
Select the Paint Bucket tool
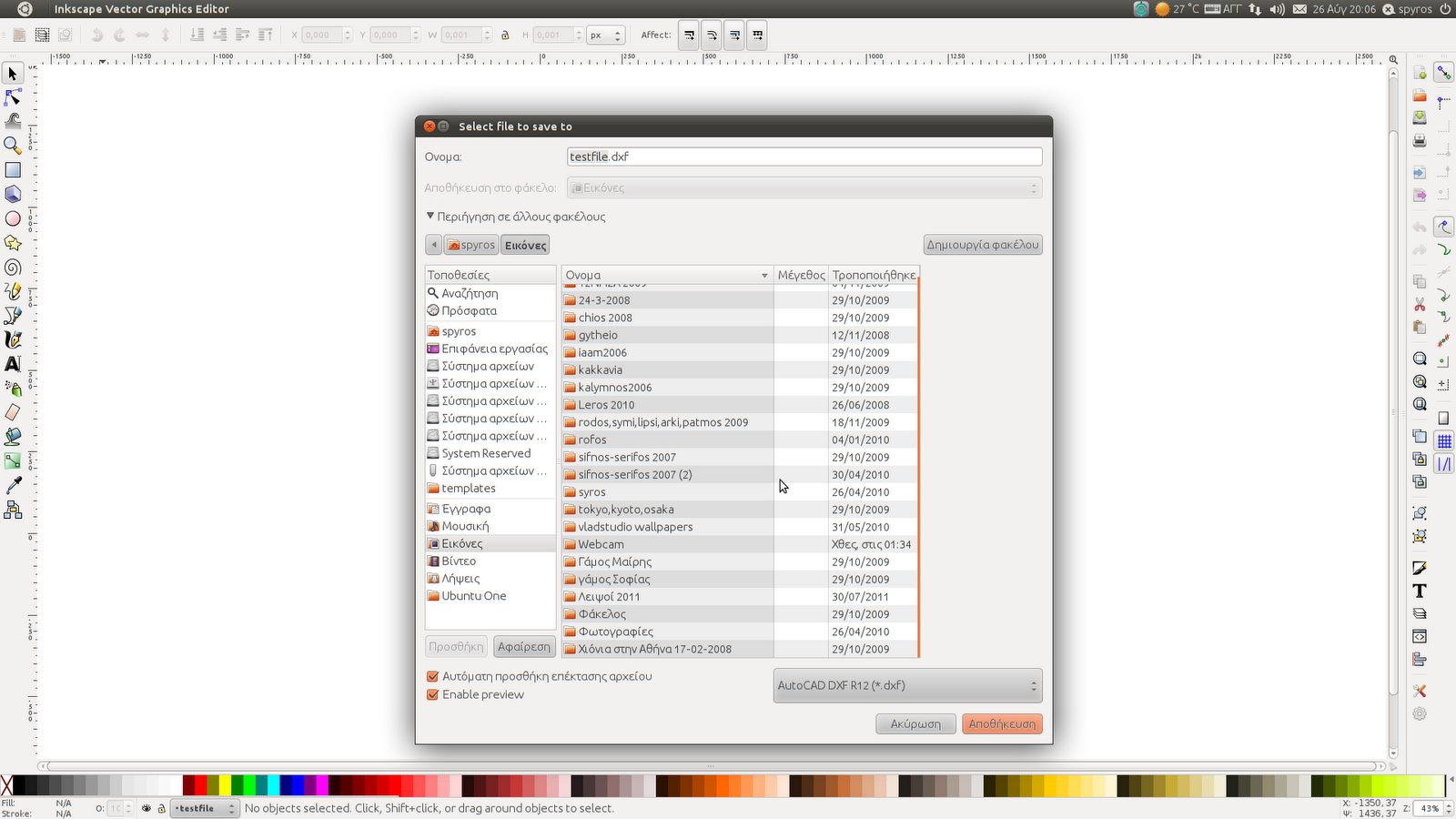[x=13, y=437]
